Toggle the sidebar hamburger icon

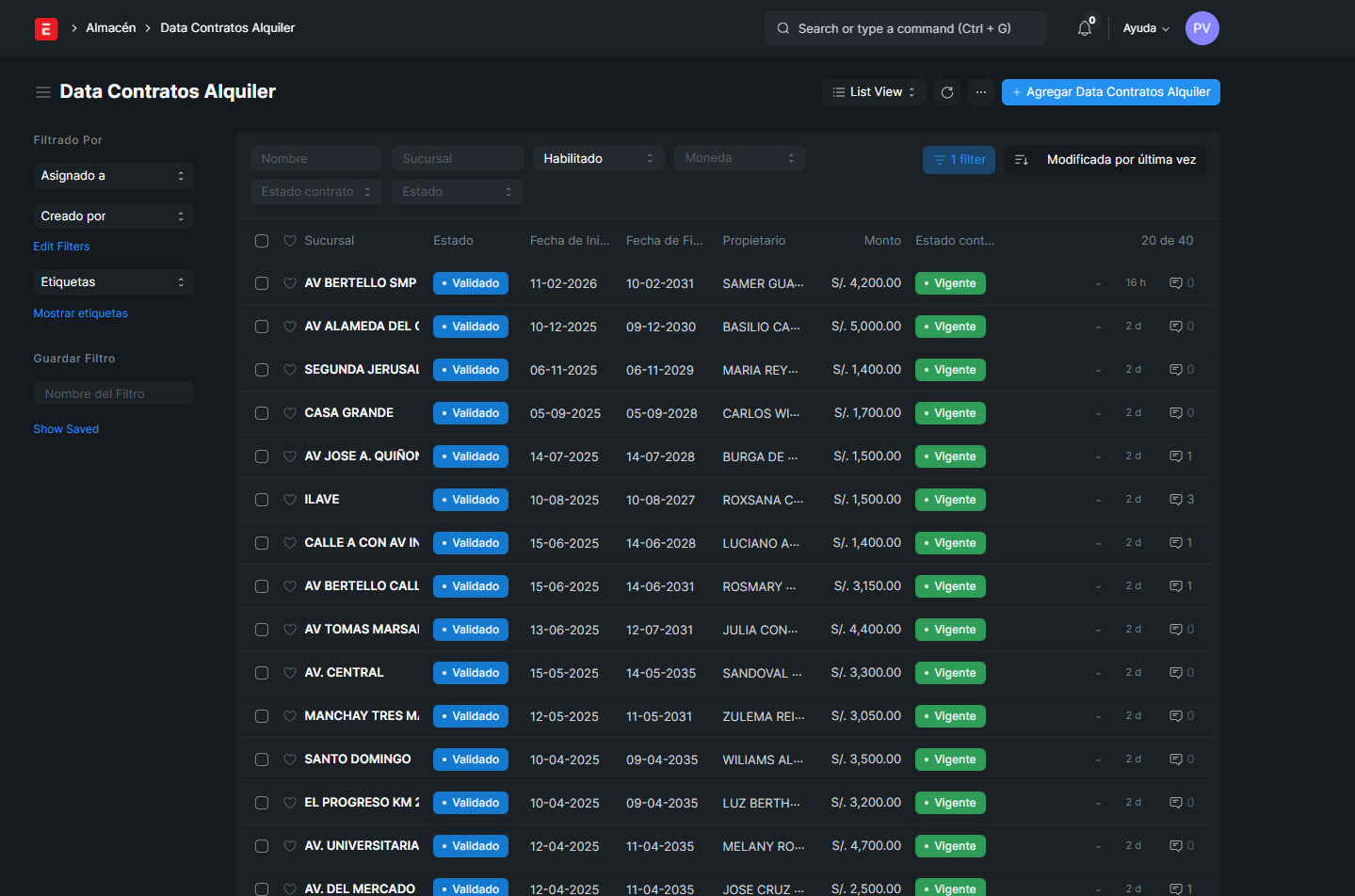[x=43, y=92]
